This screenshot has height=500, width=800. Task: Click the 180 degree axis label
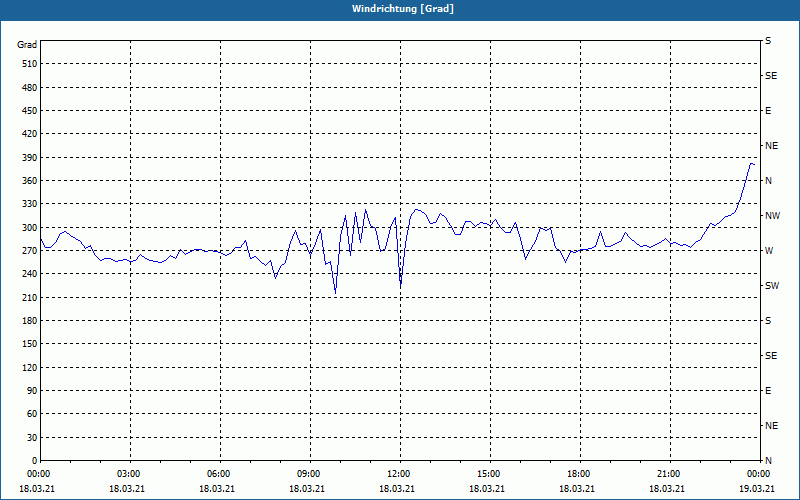30,321
